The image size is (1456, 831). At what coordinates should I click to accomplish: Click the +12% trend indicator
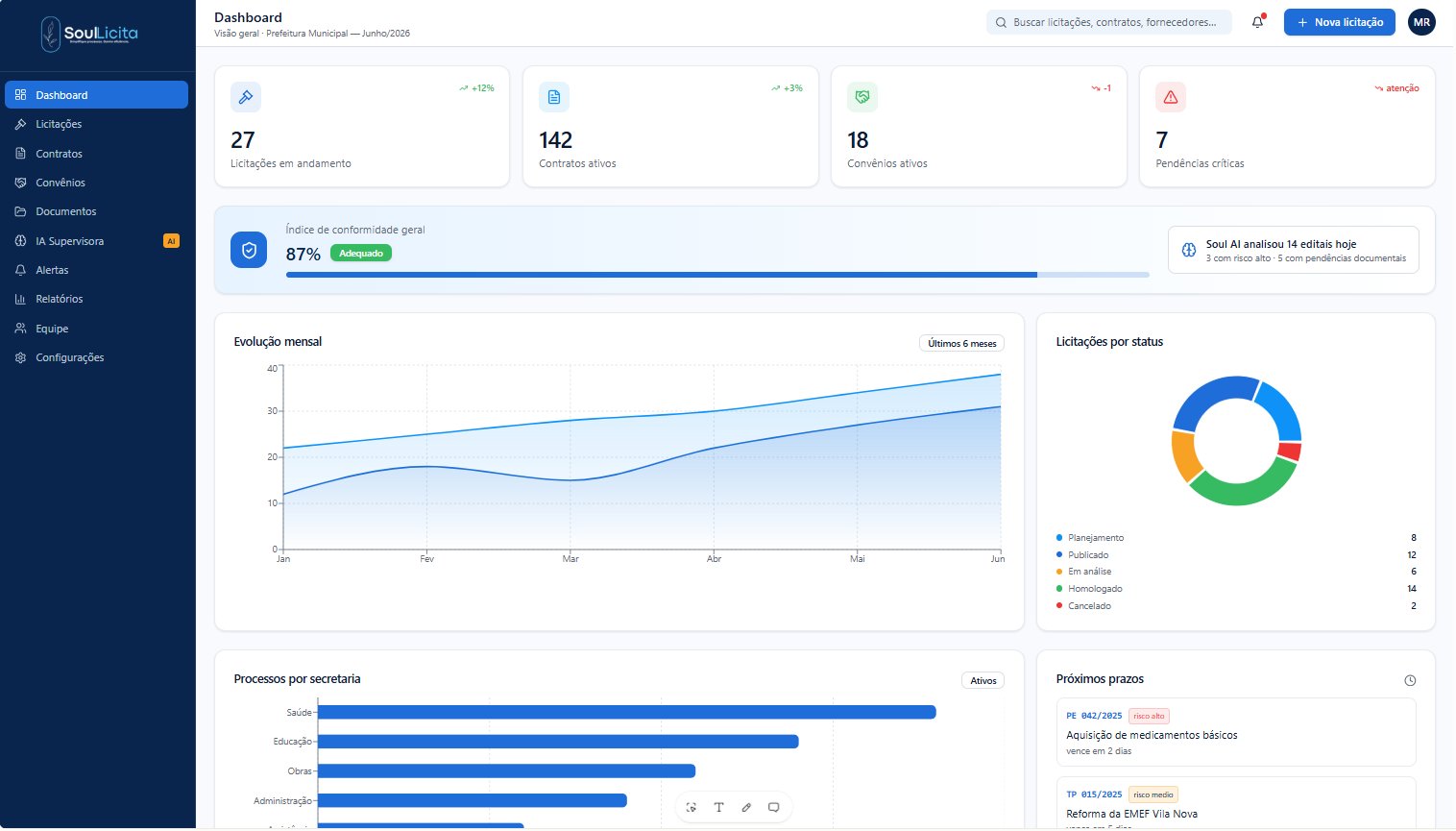476,88
